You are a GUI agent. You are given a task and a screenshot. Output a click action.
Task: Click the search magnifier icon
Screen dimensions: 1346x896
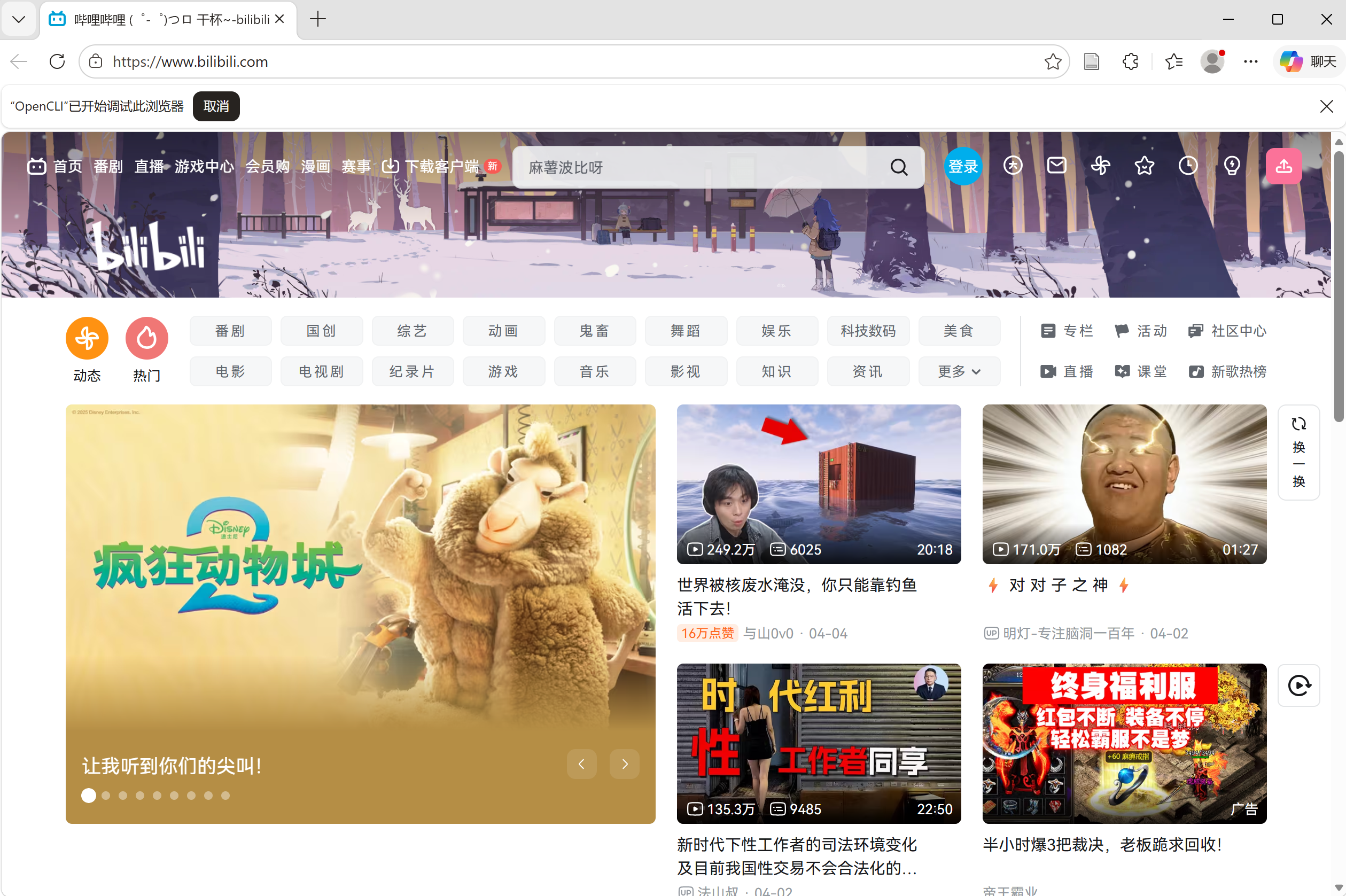pos(899,167)
